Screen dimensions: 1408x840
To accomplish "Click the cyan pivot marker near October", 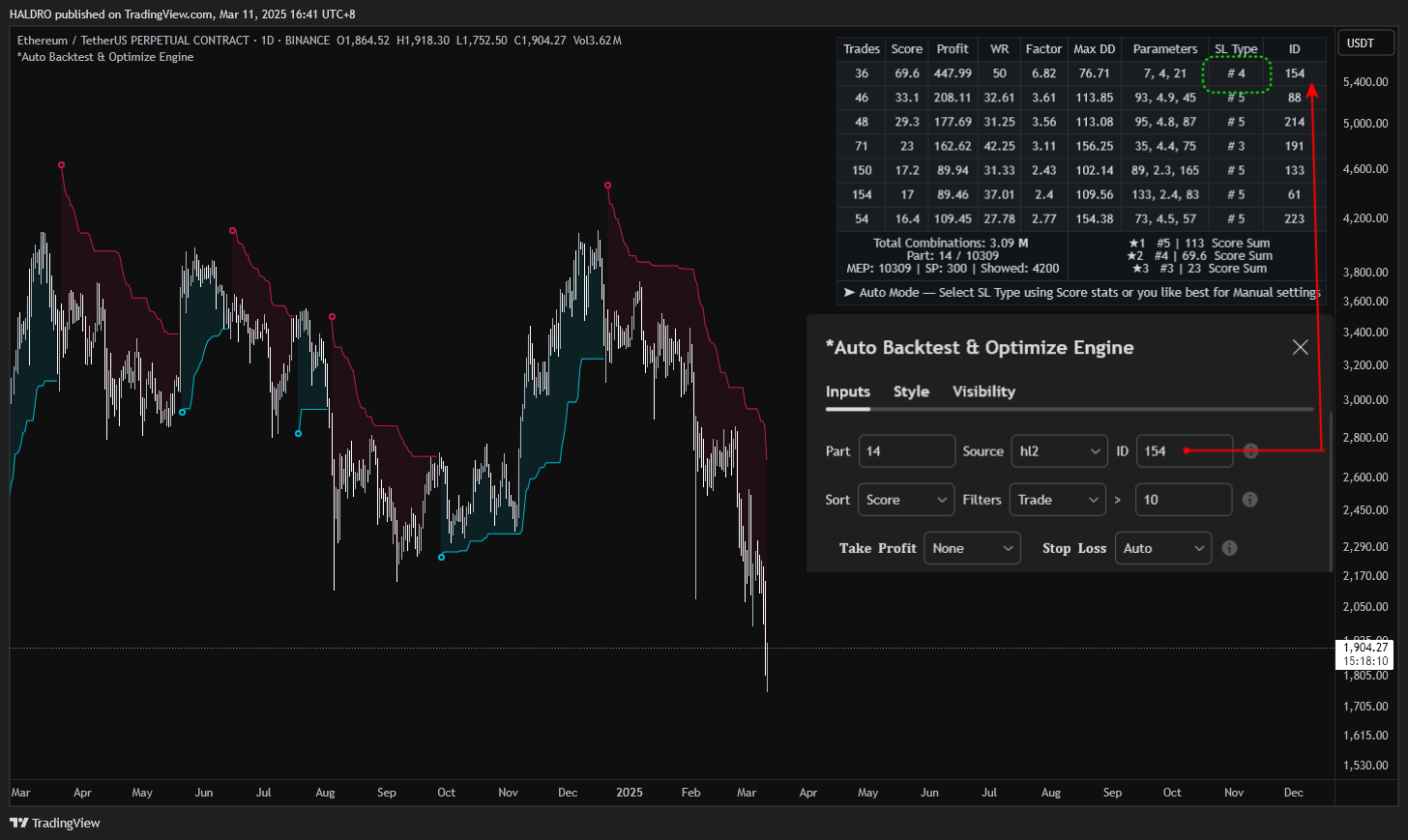I will 442,557.
